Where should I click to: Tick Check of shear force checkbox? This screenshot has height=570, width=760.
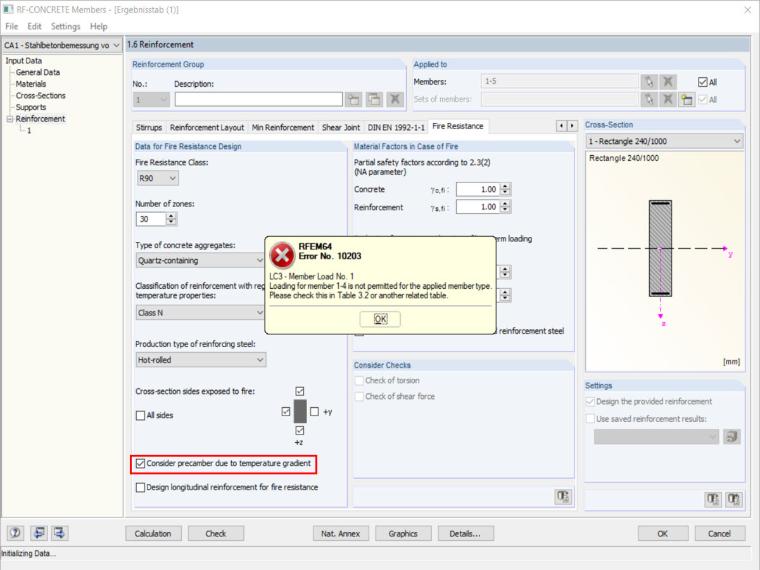[x=359, y=397]
